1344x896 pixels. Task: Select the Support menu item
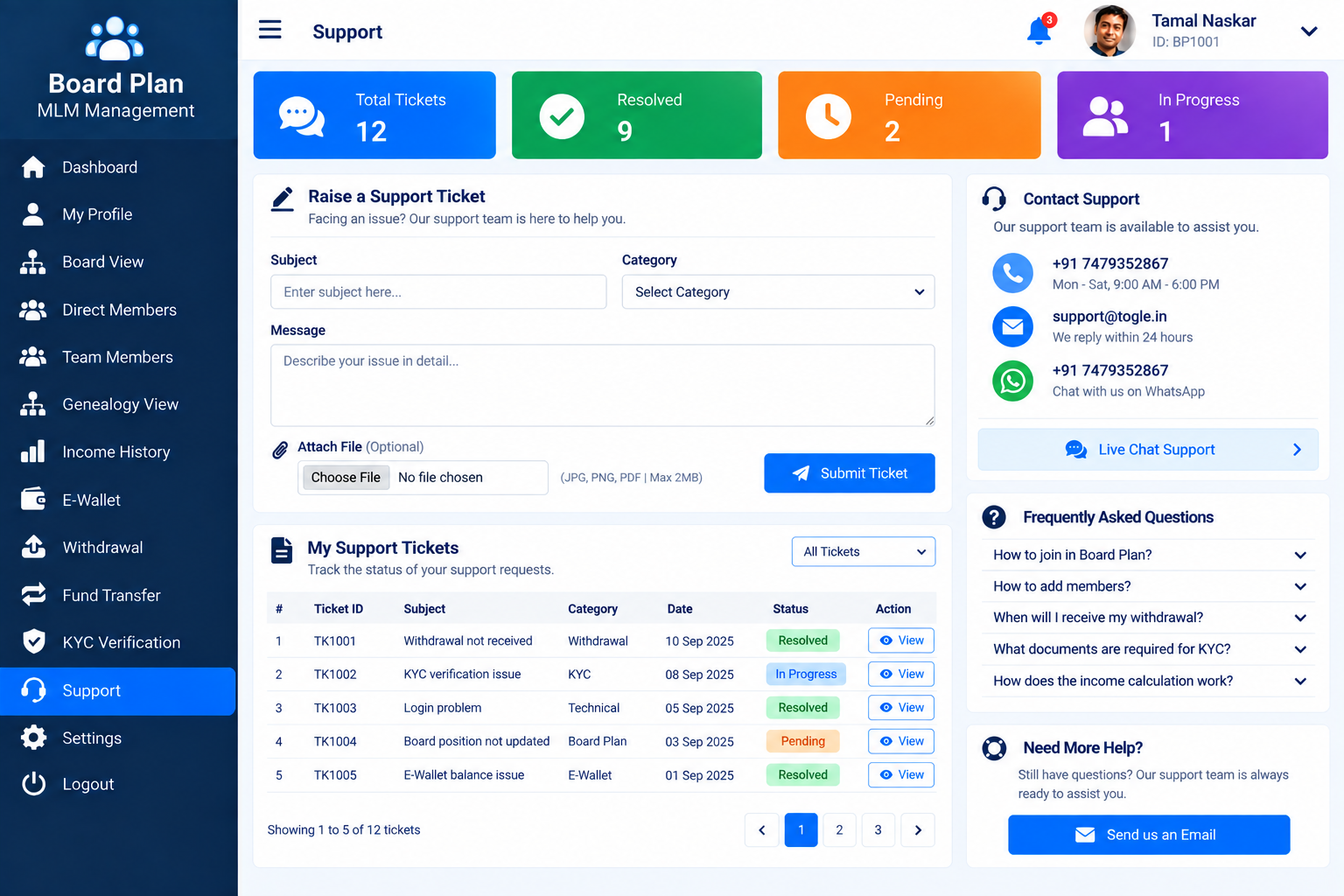tap(118, 690)
